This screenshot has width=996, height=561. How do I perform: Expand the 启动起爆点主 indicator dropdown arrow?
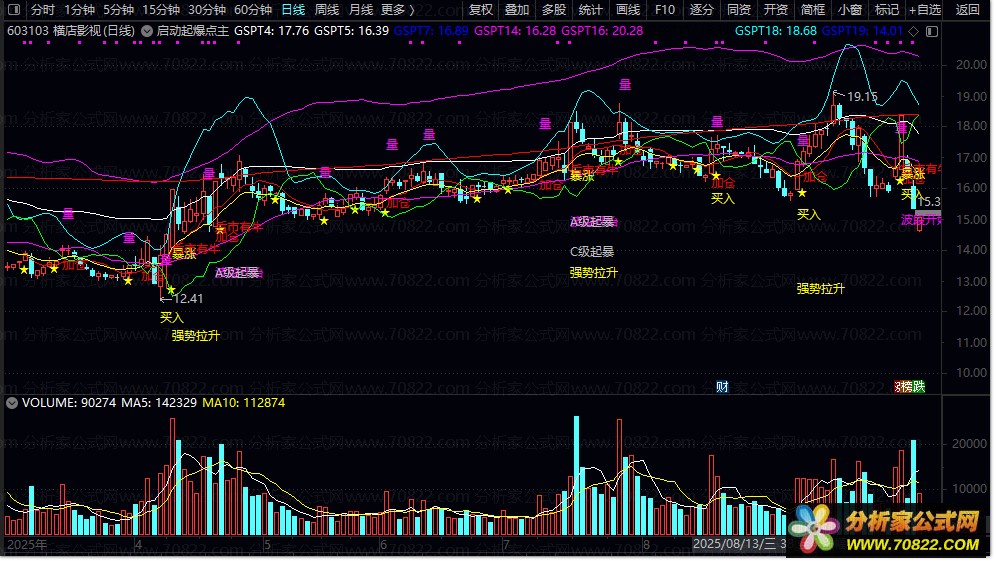[147, 30]
